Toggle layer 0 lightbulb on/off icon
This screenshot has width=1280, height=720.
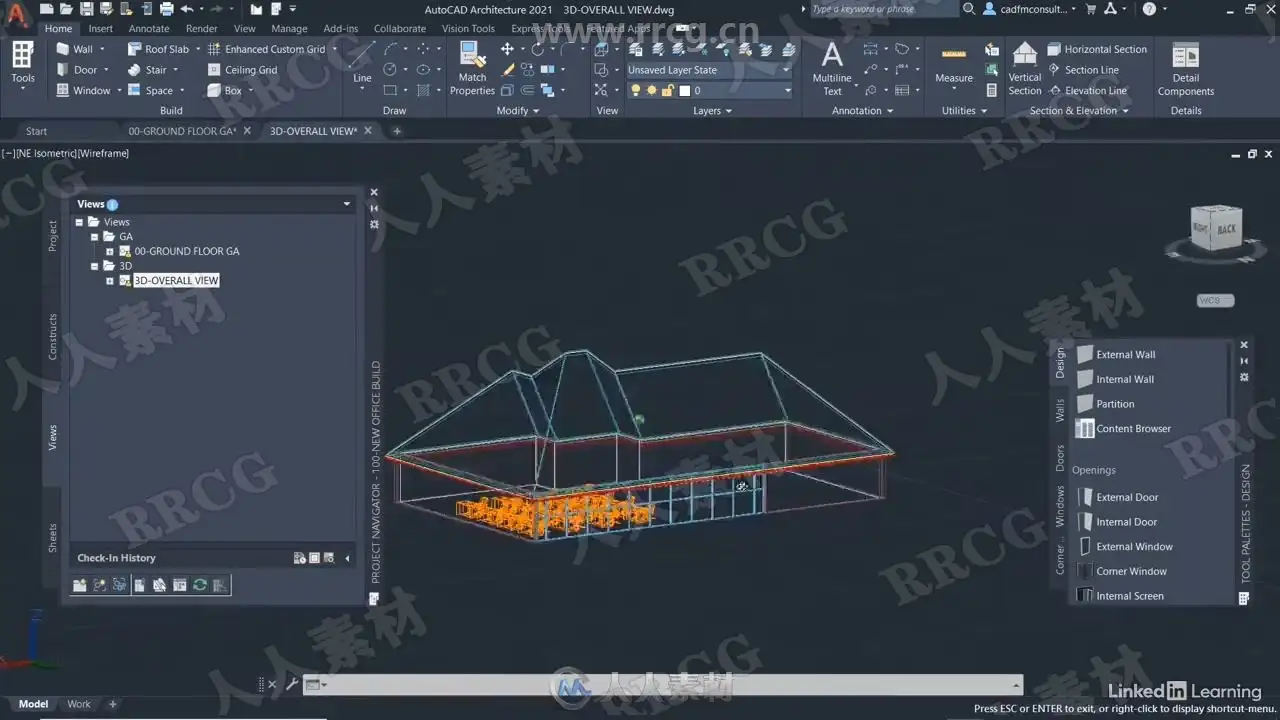(x=635, y=90)
